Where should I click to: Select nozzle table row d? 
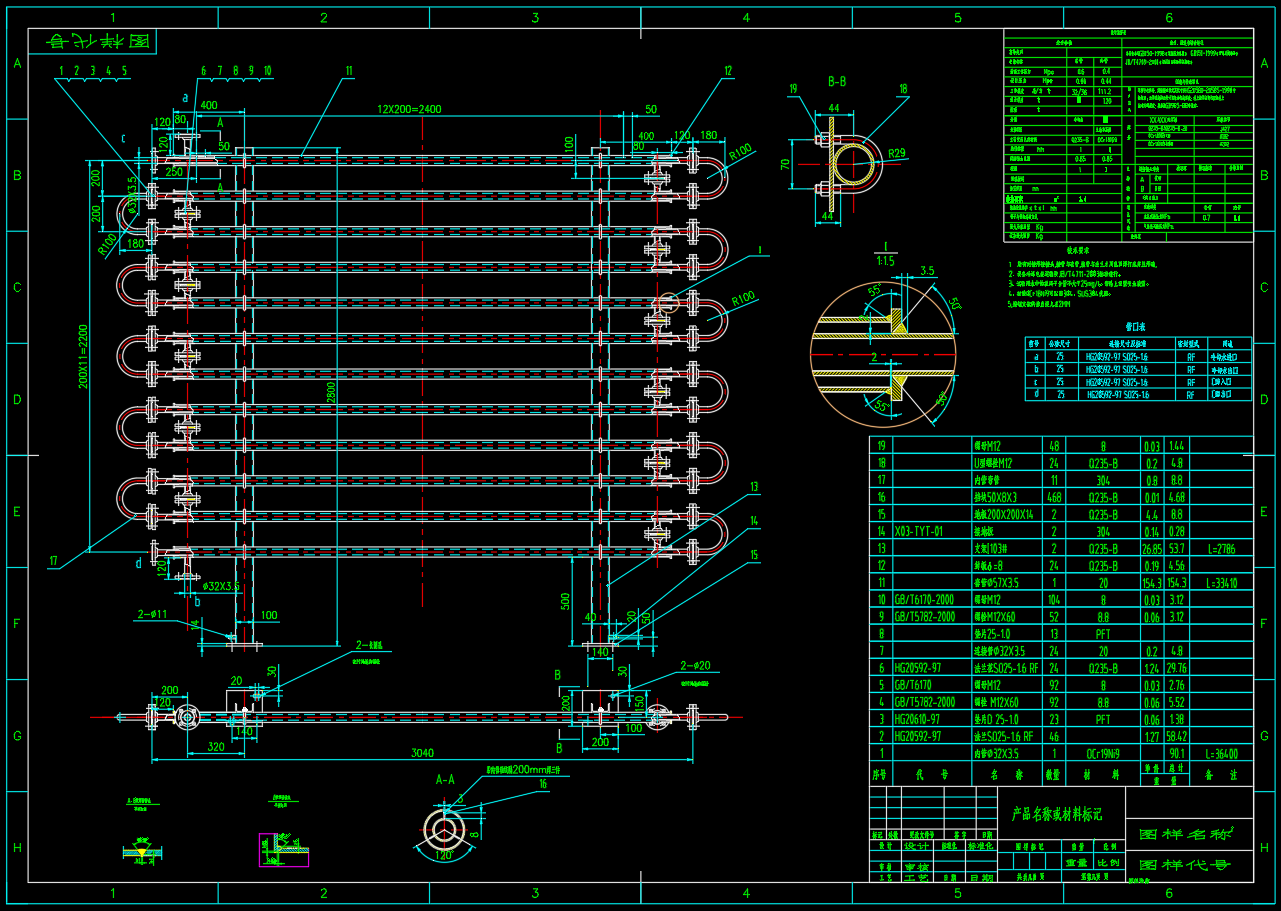point(1137,395)
